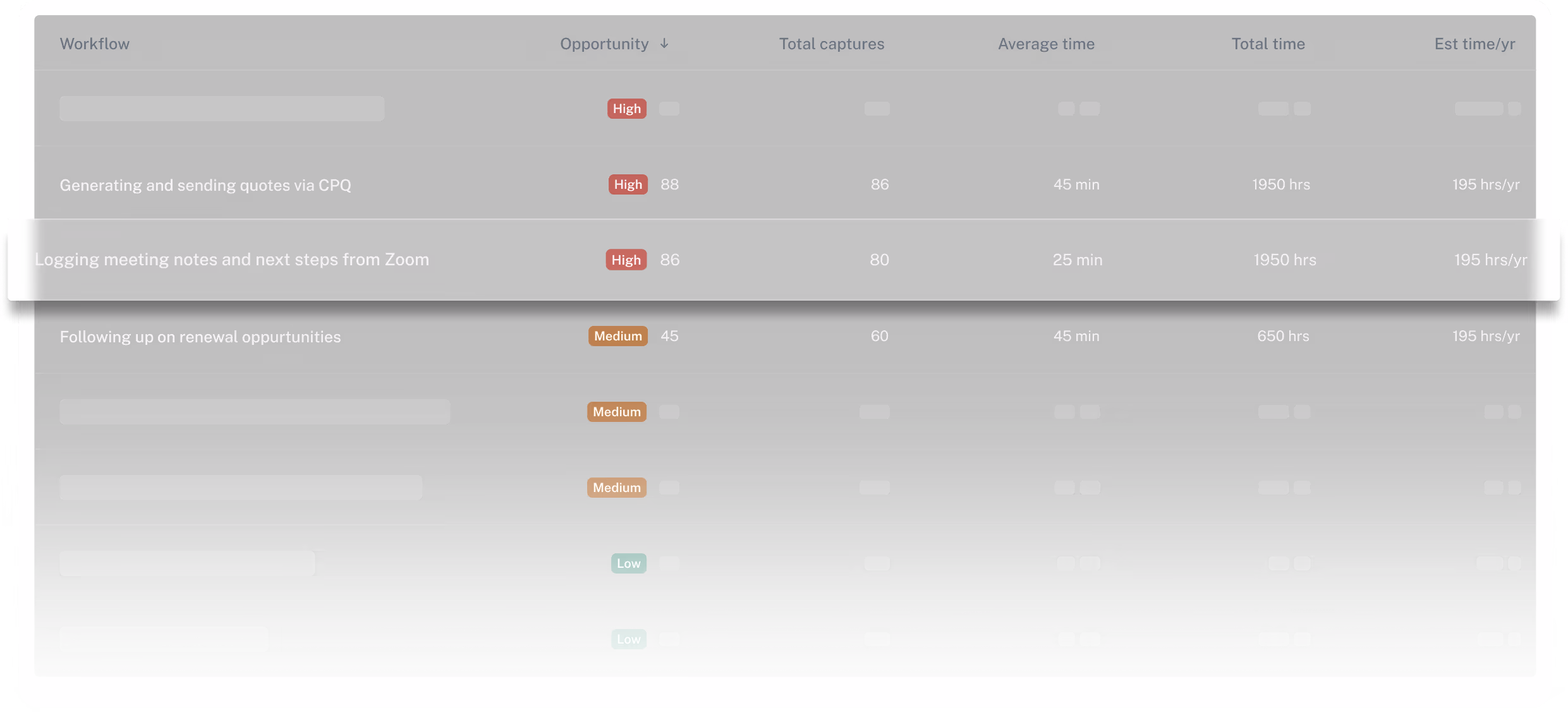Click Medium badge in renewal oppurtunities row

[x=617, y=336]
